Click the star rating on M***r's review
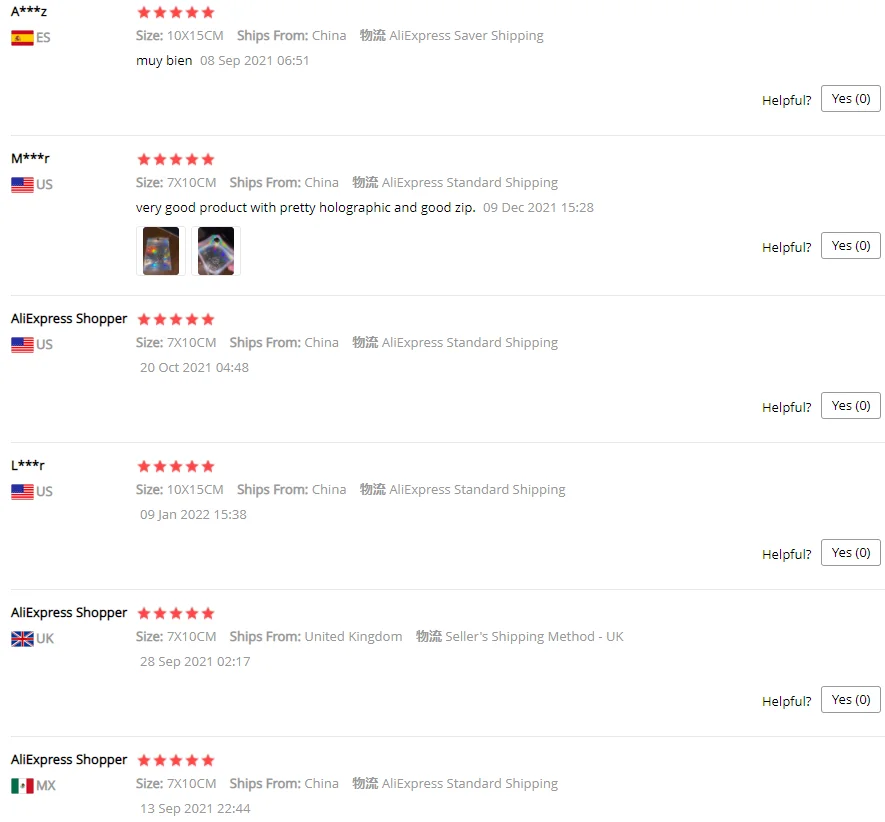The width and height of the screenshot is (885, 822). pyautogui.click(x=176, y=159)
